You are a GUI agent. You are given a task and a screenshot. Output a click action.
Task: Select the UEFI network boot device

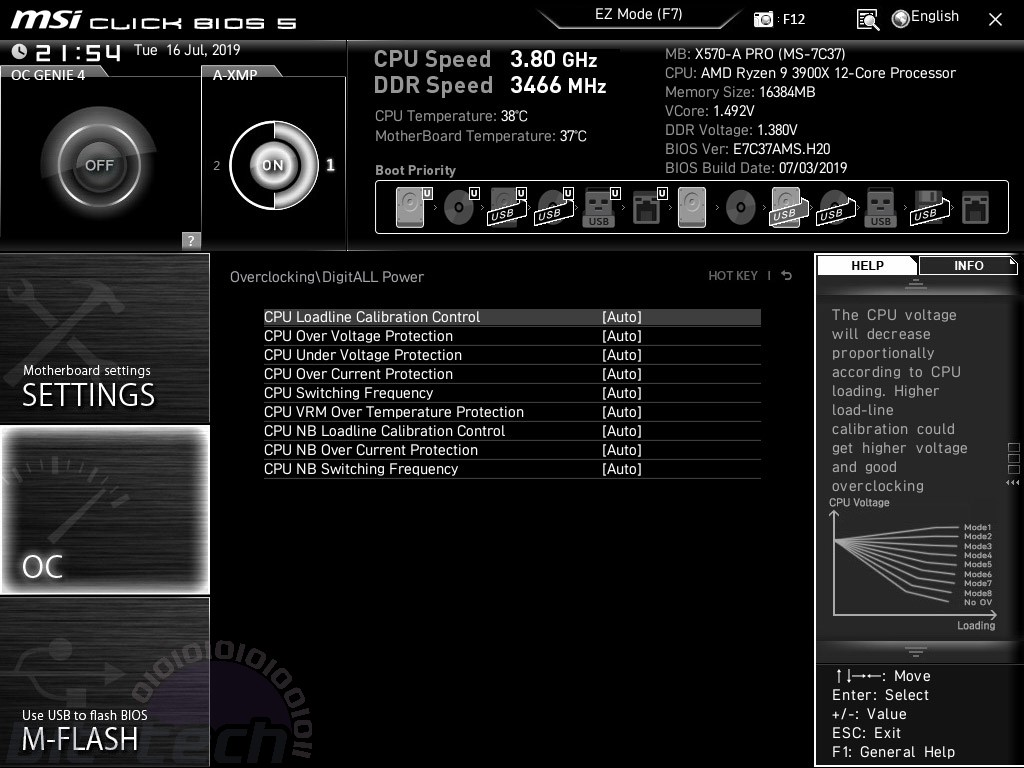[x=649, y=207]
